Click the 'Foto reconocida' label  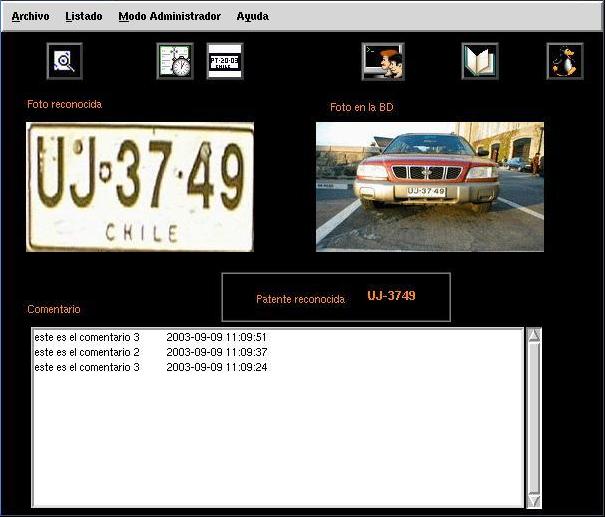65,104
